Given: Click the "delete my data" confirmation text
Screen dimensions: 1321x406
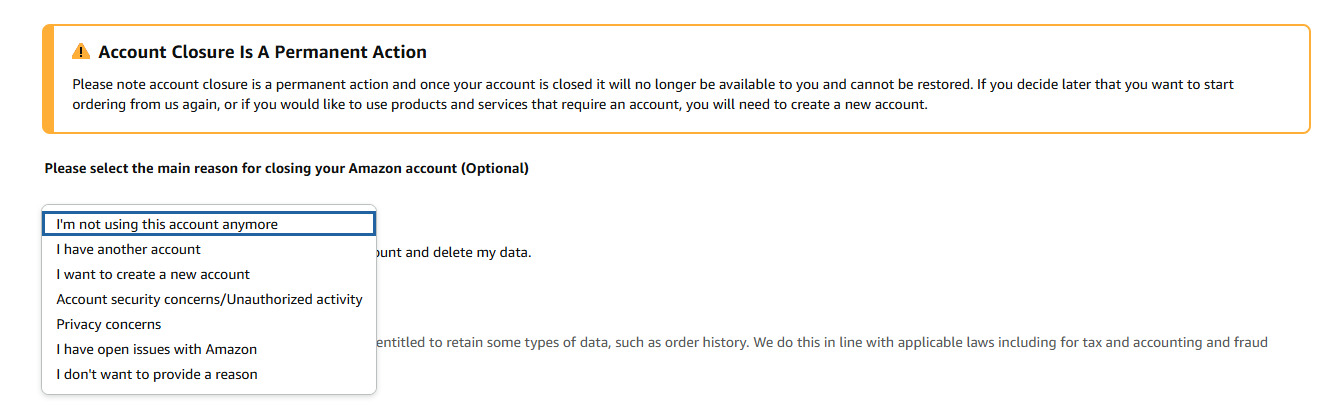Looking at the screenshot, I should 481,252.
